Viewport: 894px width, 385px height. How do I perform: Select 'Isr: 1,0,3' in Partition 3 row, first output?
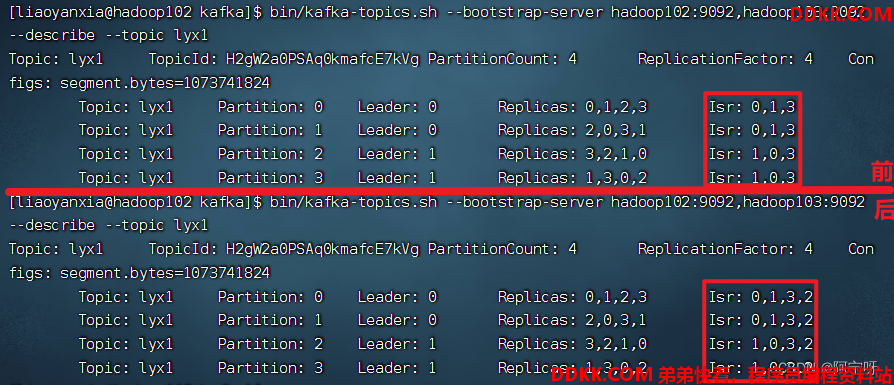[751, 178]
